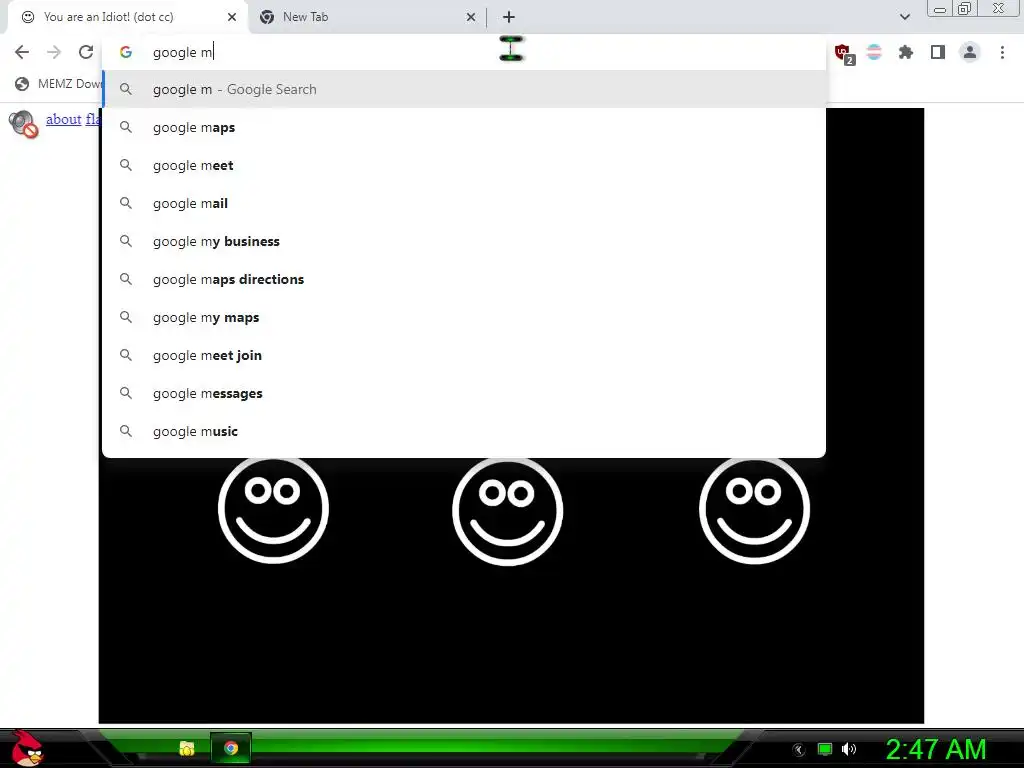Click the forward navigation arrow
Image resolution: width=1024 pixels, height=768 pixels.
pyautogui.click(x=54, y=52)
